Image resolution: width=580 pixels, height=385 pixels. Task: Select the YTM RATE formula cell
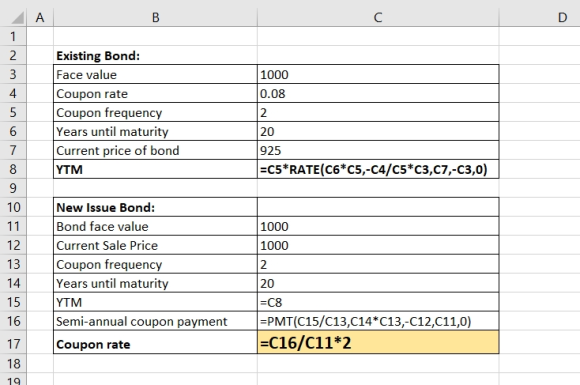[378, 169]
